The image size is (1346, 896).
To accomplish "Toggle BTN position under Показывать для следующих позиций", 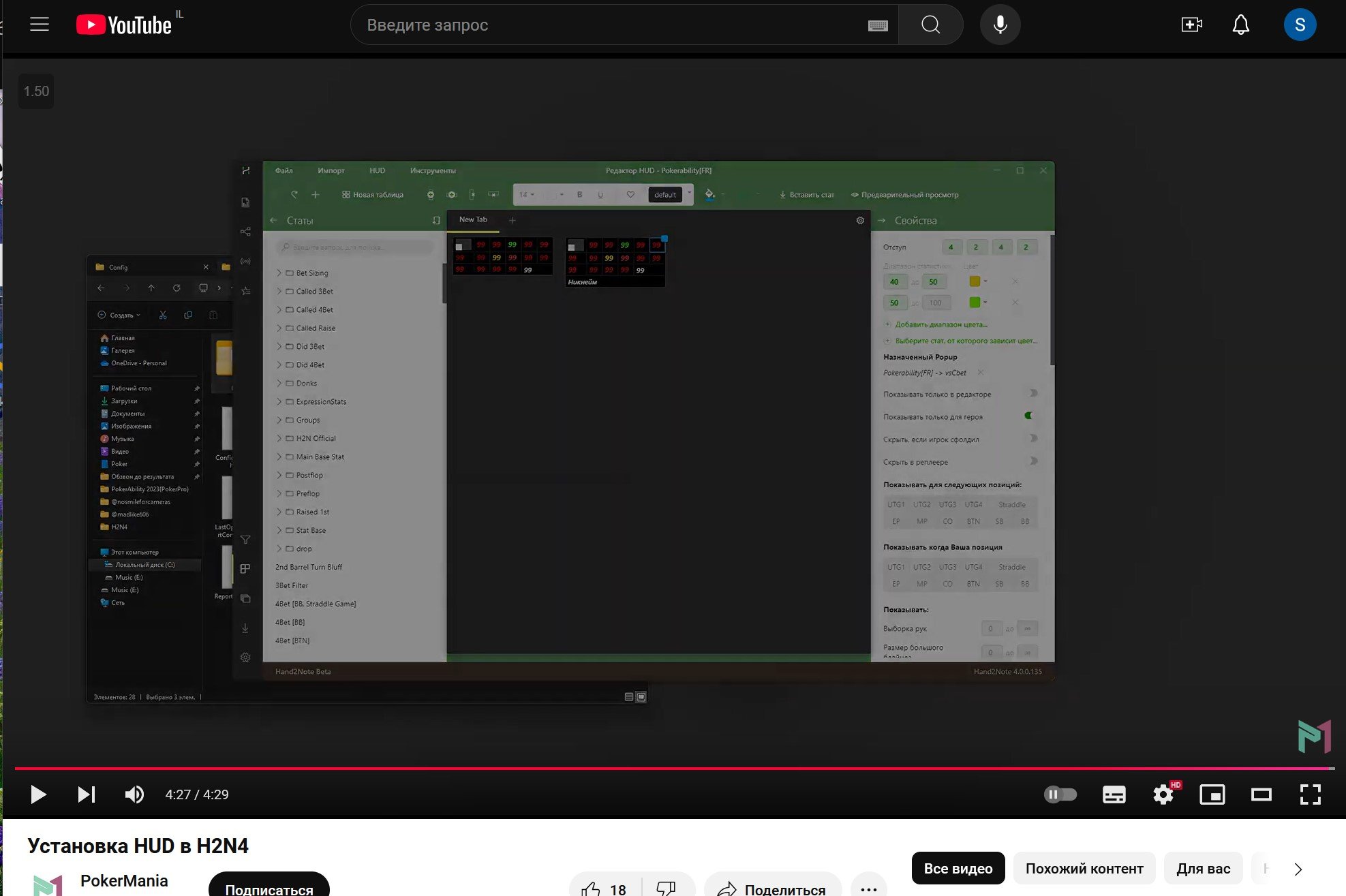I will point(973,521).
